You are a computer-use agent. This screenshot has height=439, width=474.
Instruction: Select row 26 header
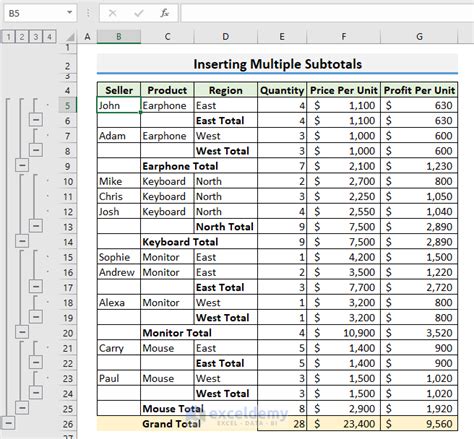68,424
